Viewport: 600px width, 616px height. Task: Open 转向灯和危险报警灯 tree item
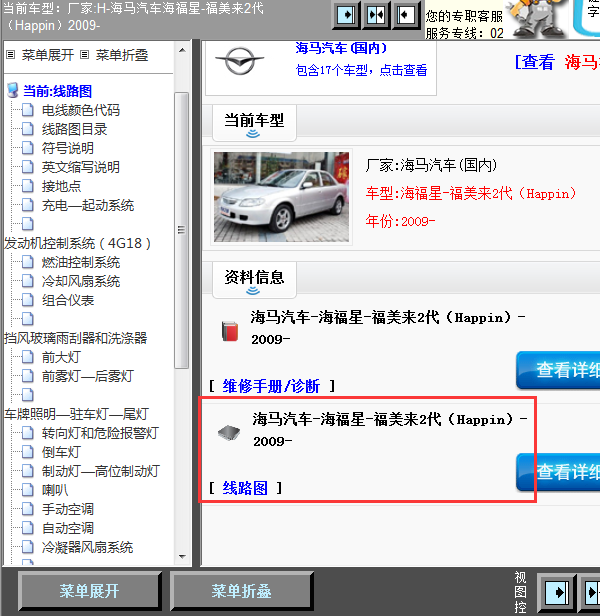point(100,433)
